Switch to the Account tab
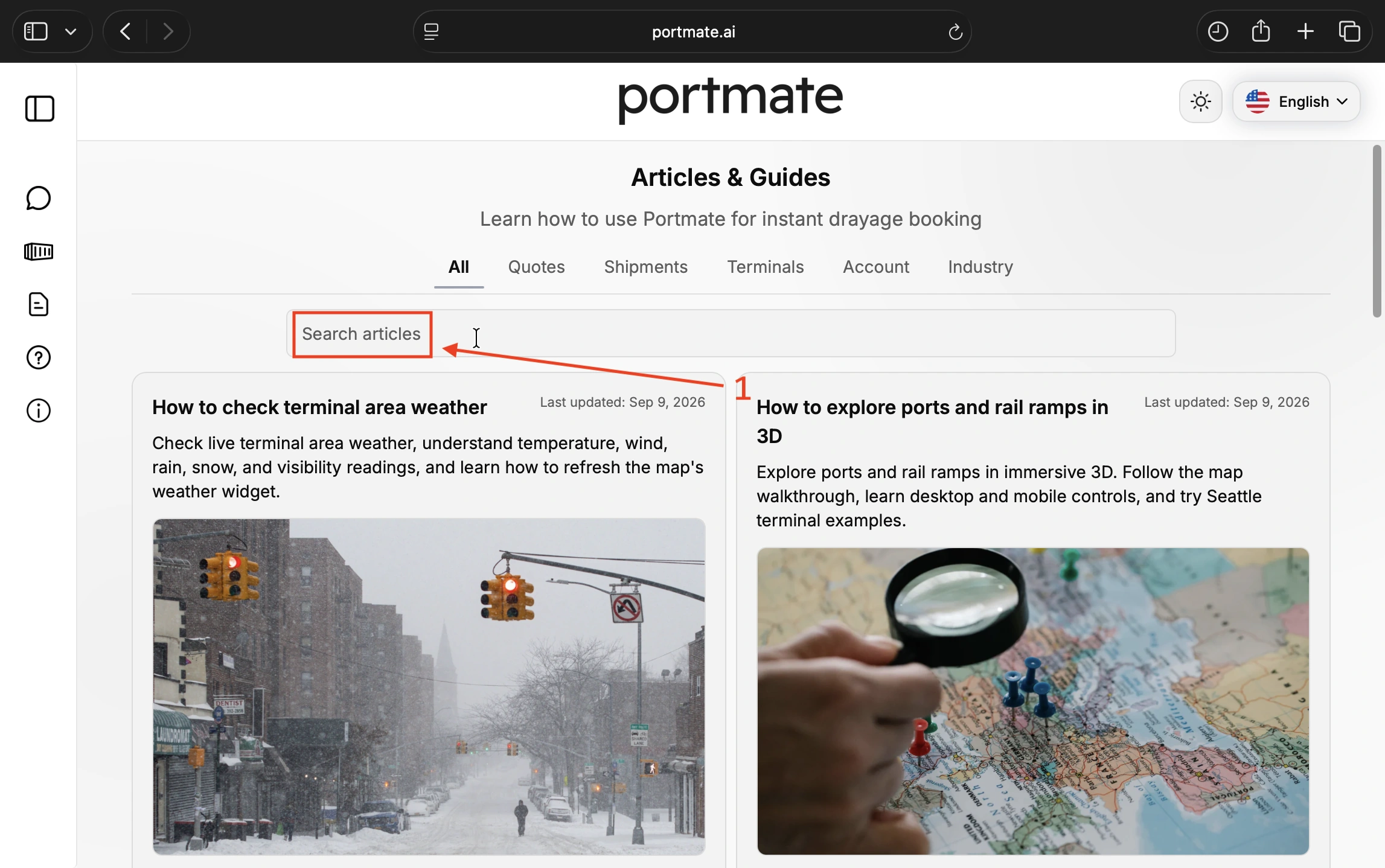The width and height of the screenshot is (1385, 868). pos(876,267)
